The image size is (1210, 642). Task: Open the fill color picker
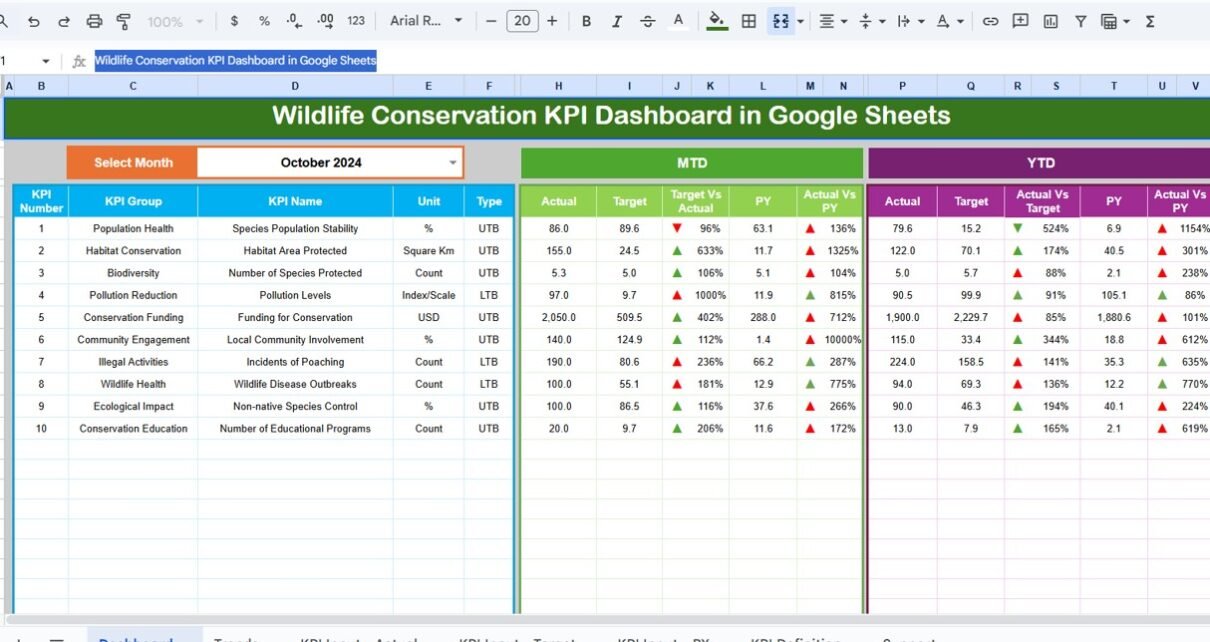click(x=716, y=21)
